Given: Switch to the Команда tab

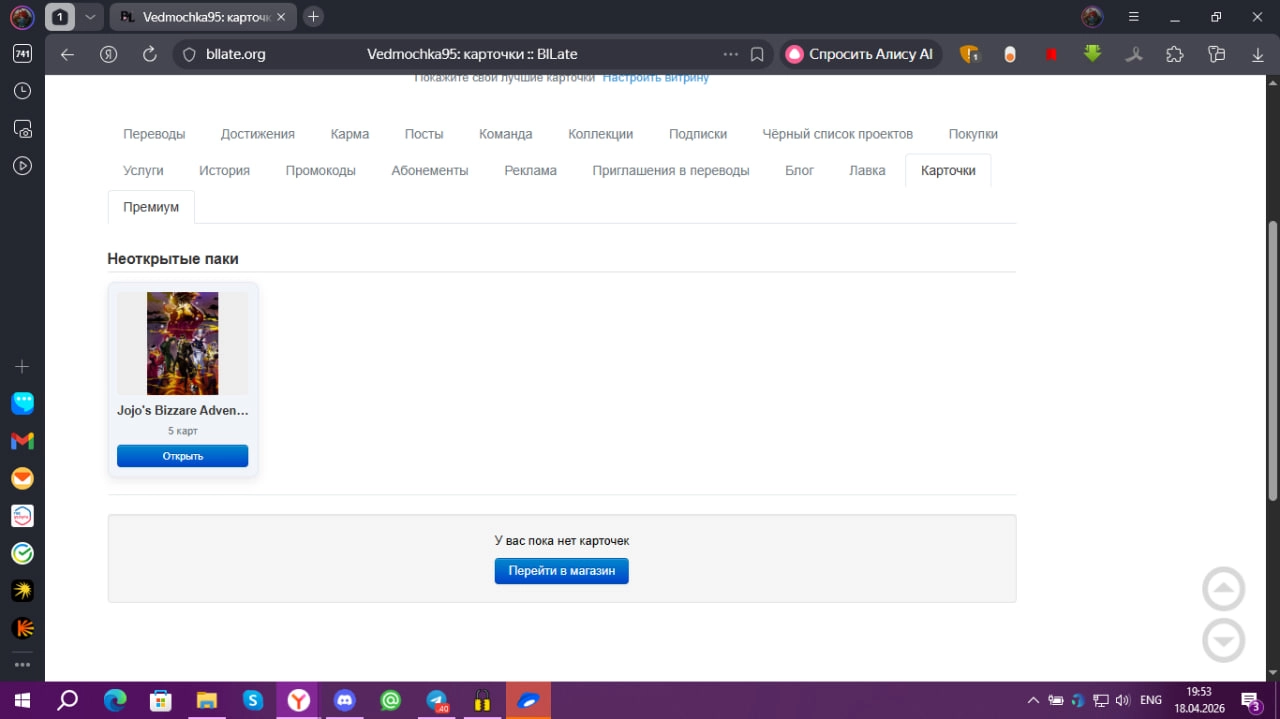Looking at the screenshot, I should [x=506, y=134].
